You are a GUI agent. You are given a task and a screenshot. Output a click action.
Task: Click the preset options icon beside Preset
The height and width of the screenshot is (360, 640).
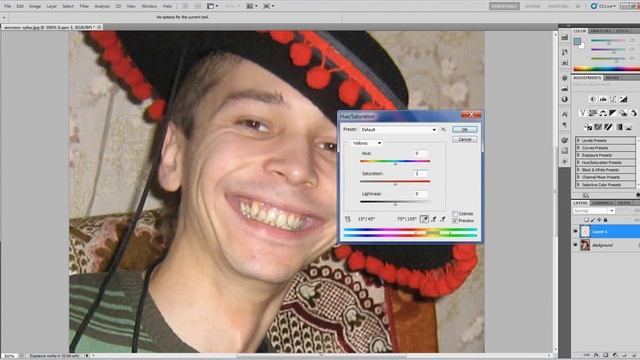pos(443,129)
